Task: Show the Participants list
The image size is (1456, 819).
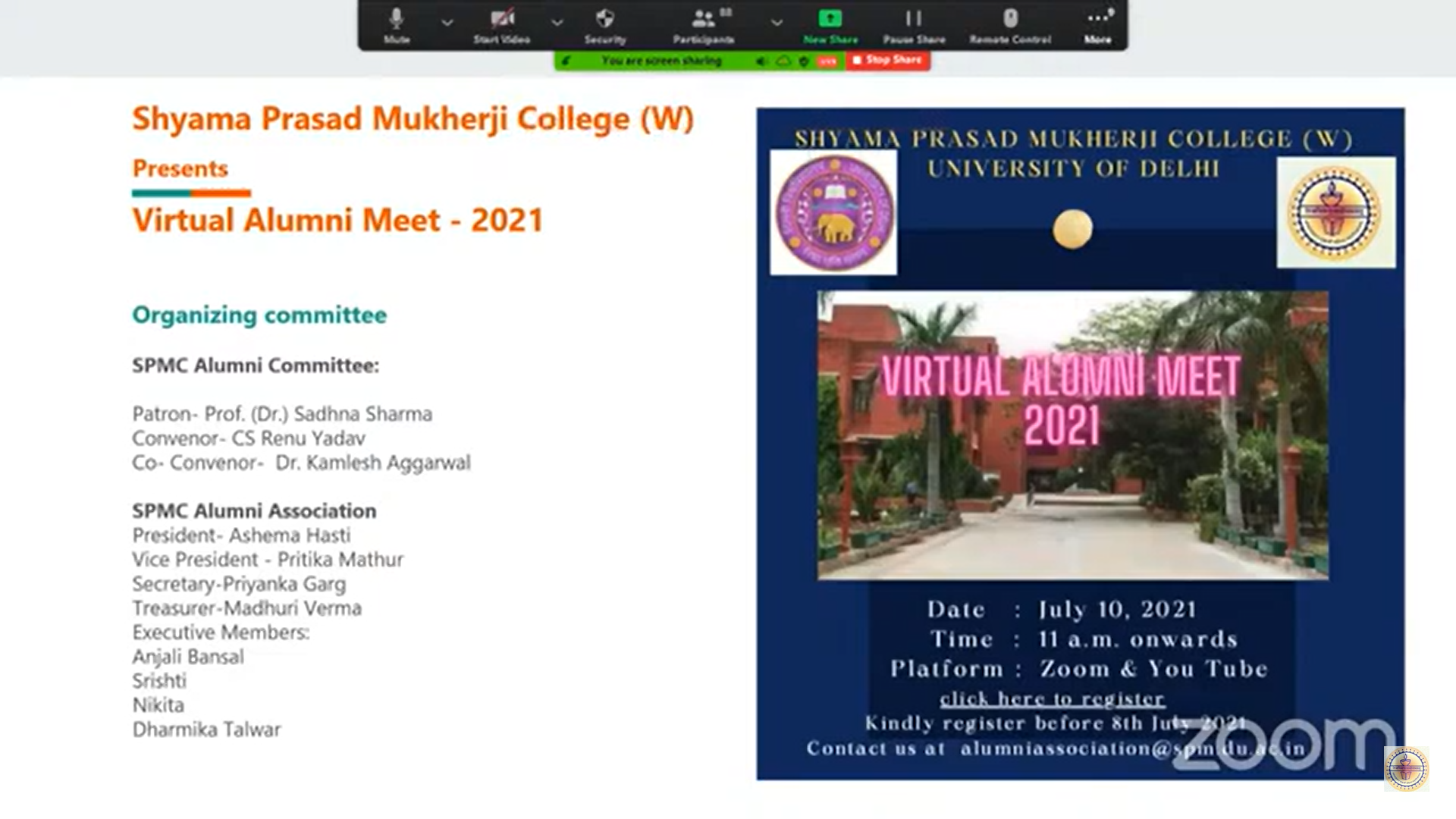Action: pyautogui.click(x=701, y=23)
